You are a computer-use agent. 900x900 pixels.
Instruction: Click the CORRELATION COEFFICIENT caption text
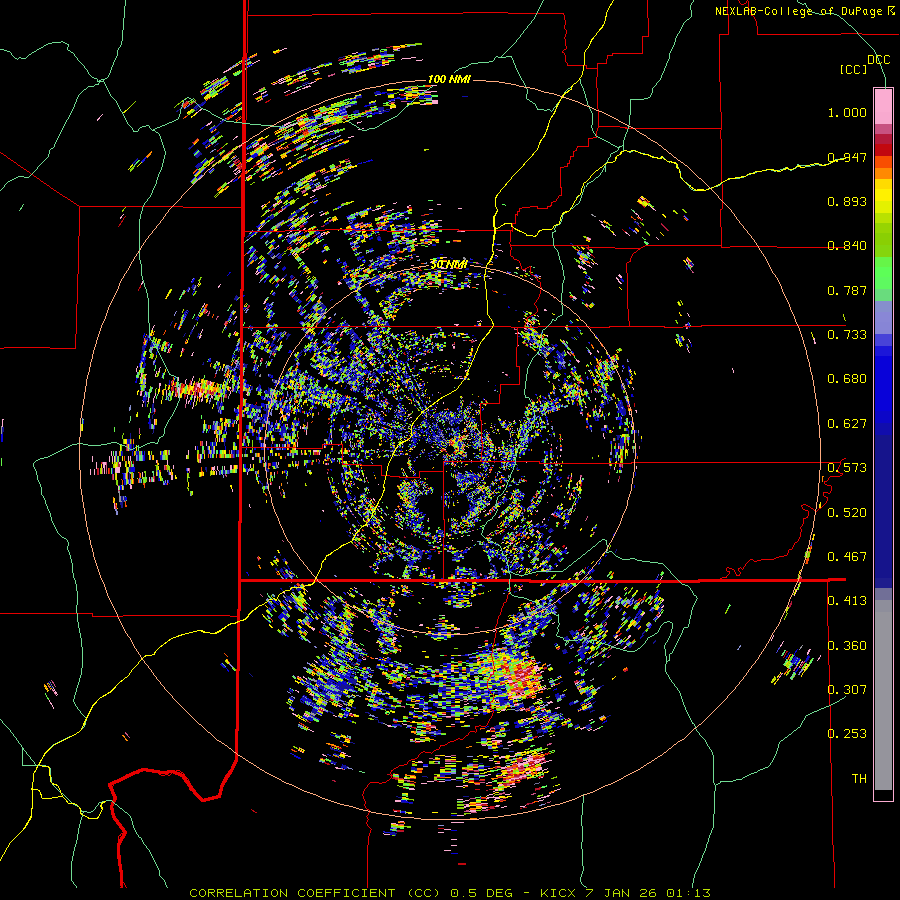(292, 893)
